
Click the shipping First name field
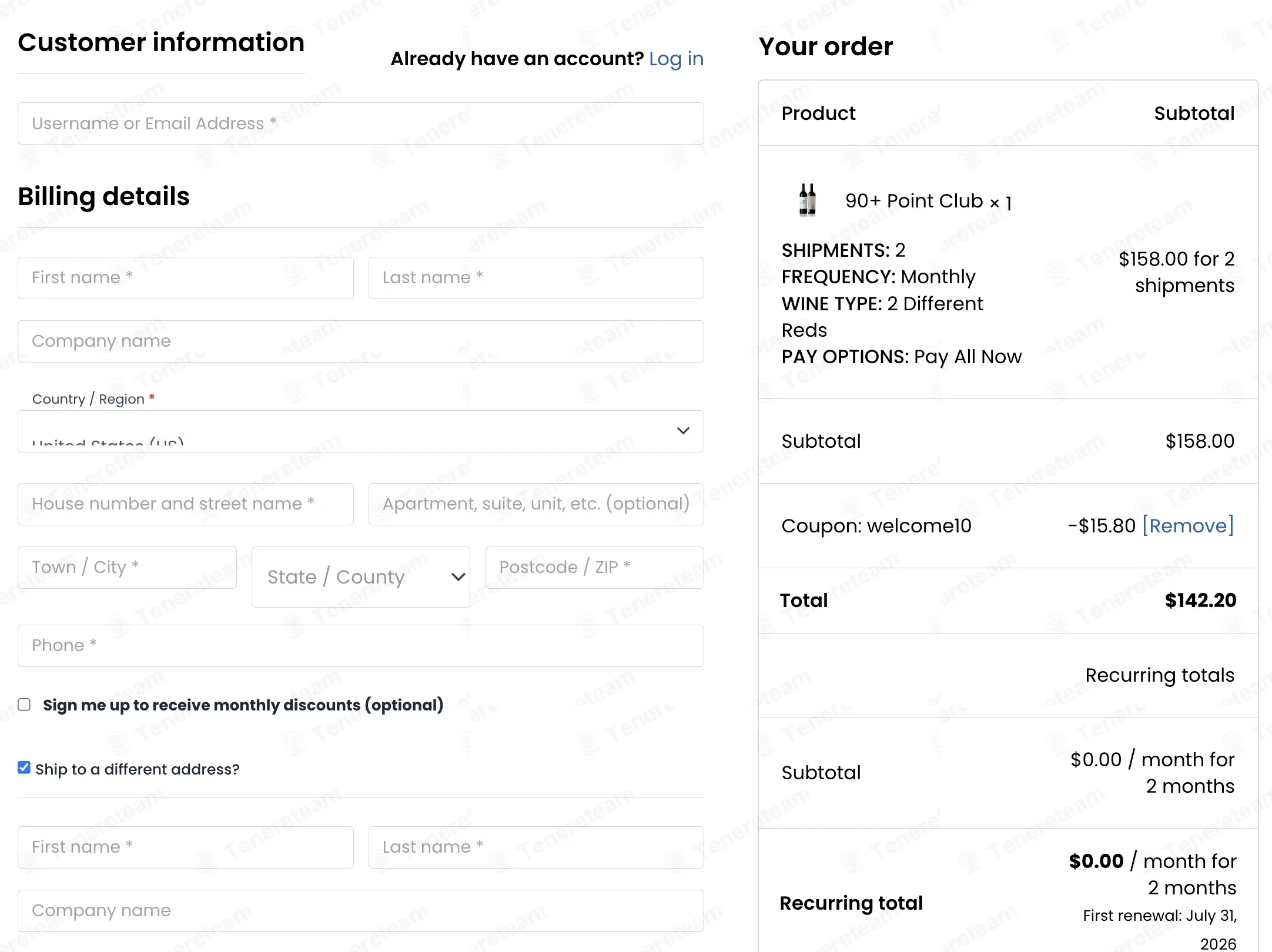pyautogui.click(x=185, y=847)
